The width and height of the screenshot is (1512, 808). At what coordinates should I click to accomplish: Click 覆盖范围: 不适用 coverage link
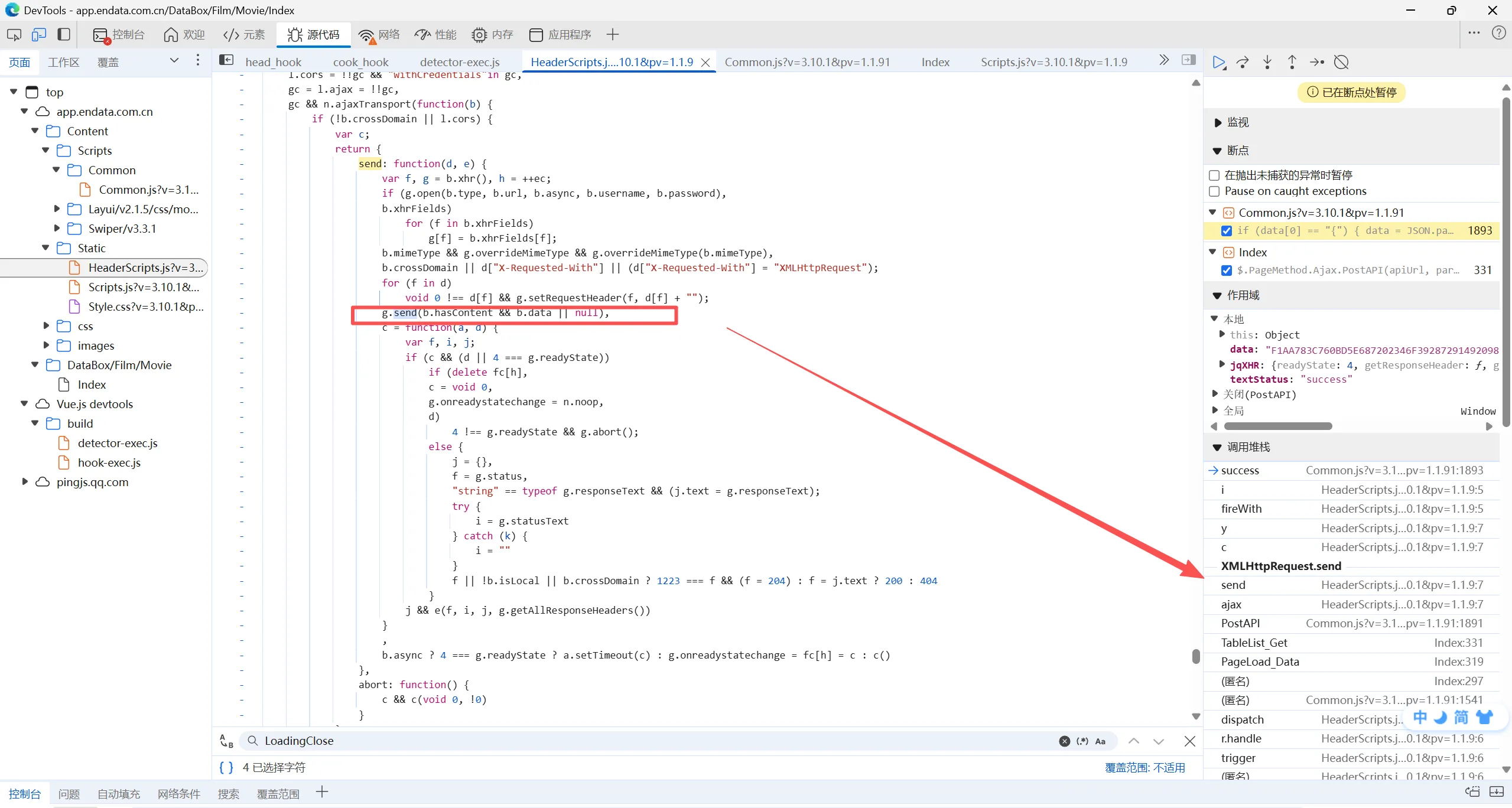pyautogui.click(x=1144, y=767)
